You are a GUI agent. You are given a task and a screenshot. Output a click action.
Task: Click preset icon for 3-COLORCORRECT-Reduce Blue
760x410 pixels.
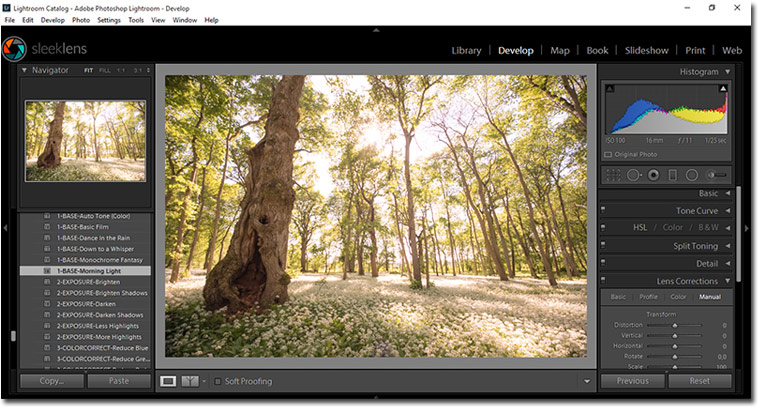tap(47, 348)
